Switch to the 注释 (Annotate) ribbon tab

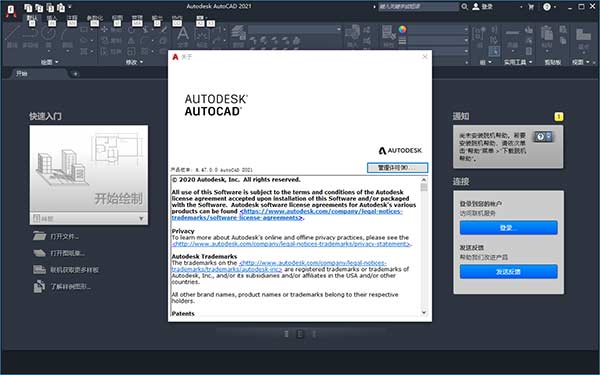coord(72,18)
